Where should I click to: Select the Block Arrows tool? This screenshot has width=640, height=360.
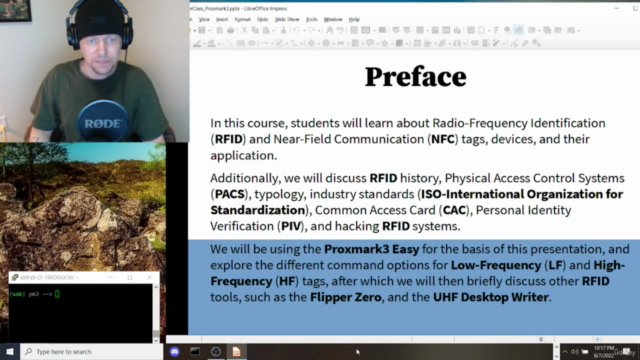coord(340,43)
